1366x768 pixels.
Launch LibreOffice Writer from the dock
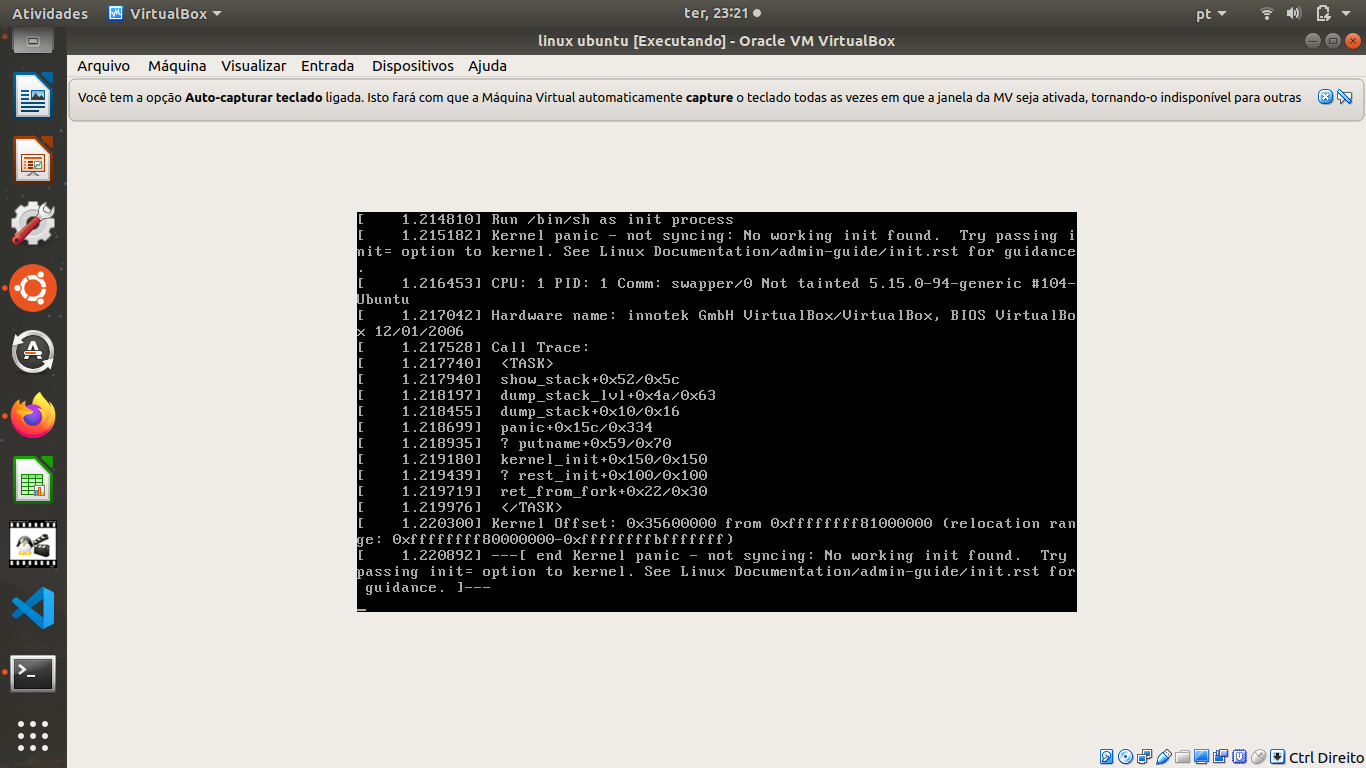(33, 96)
